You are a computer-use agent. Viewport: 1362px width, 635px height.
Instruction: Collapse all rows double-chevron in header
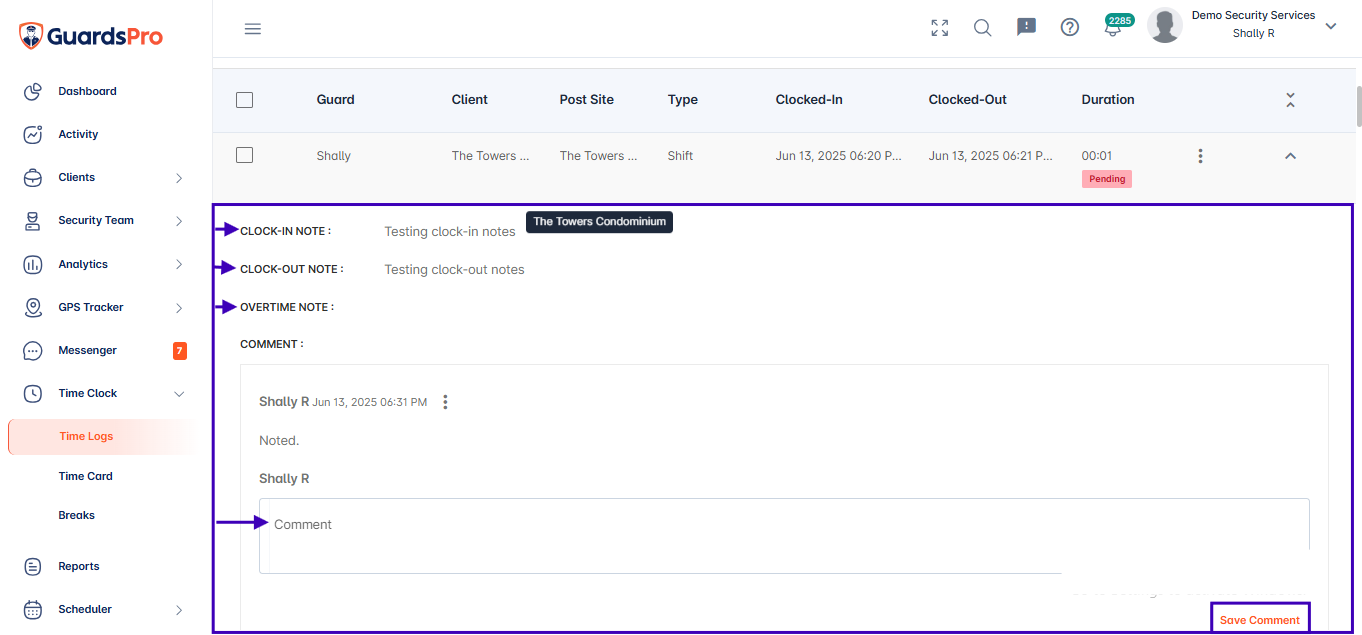tap(1290, 100)
